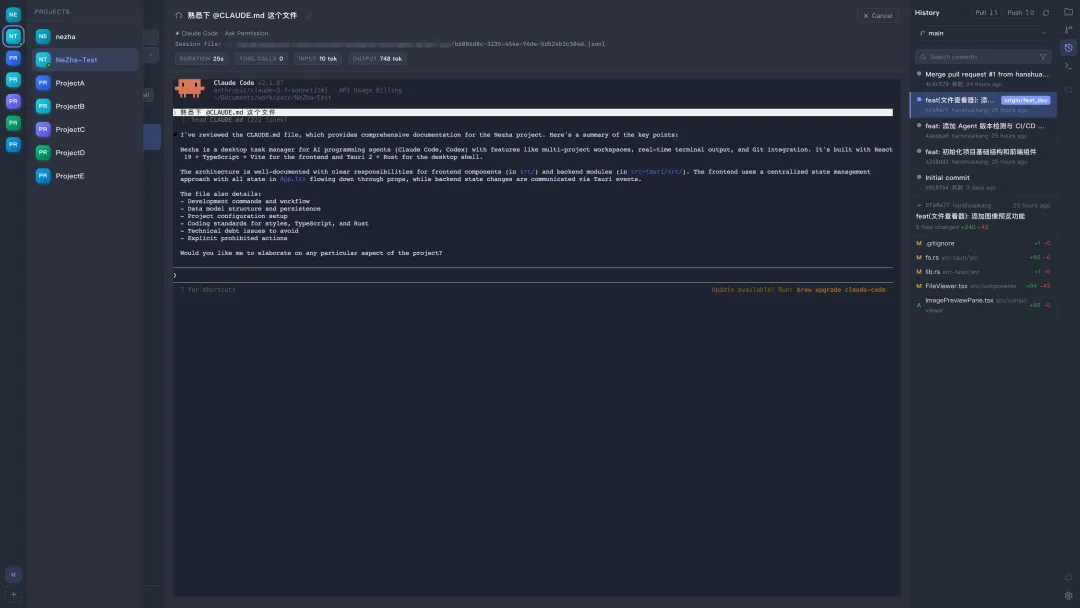Select the 'Merge pull request #1' commit
Screen dimensions: 1080x608
(x=983, y=78)
